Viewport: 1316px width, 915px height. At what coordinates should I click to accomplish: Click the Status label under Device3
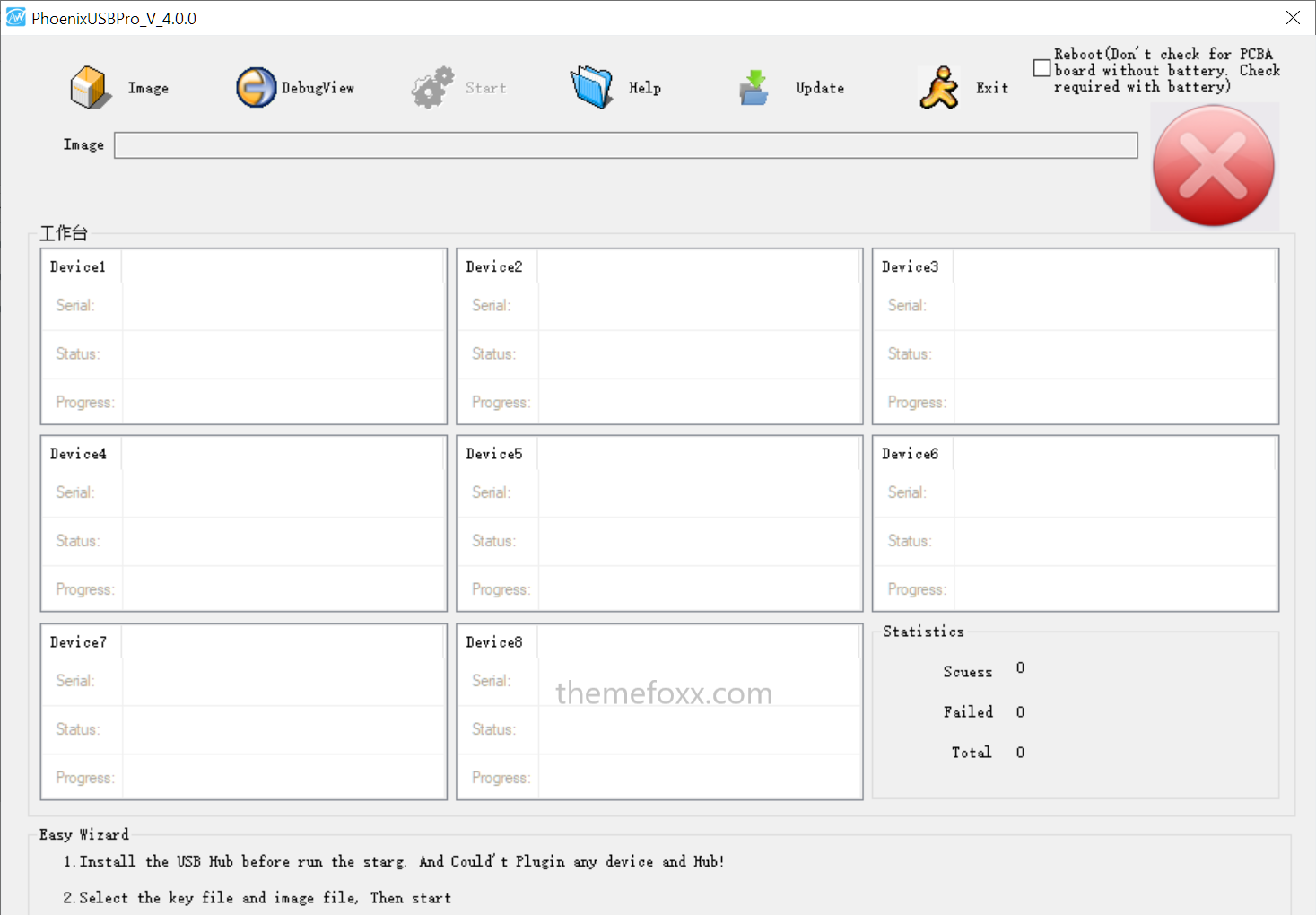(910, 354)
